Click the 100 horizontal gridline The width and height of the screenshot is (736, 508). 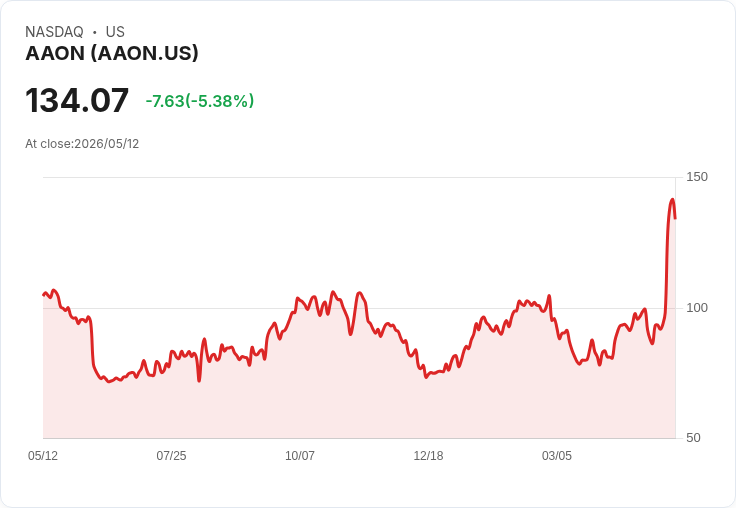[x=359, y=308]
